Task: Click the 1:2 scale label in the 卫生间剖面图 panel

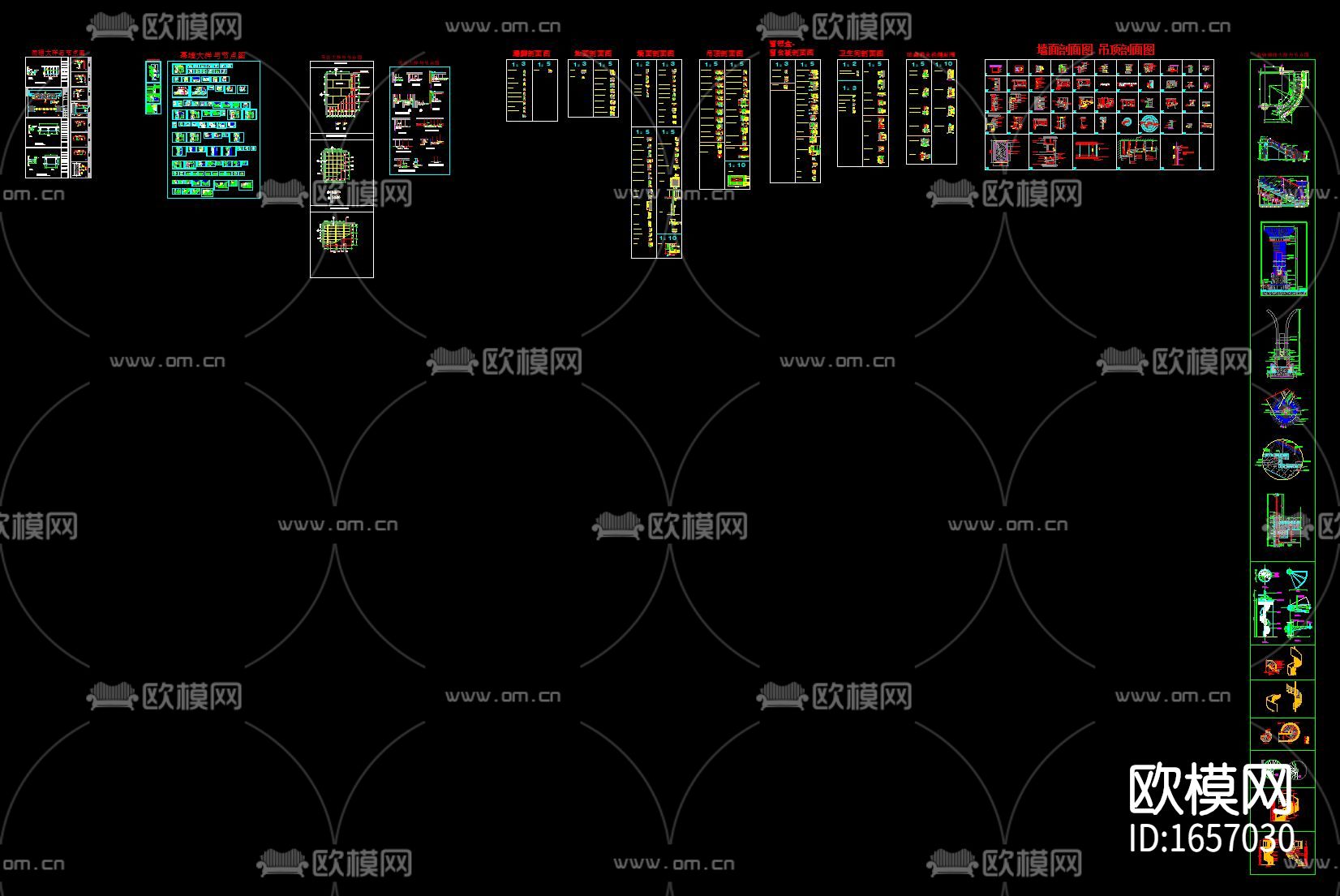Action: [x=848, y=64]
